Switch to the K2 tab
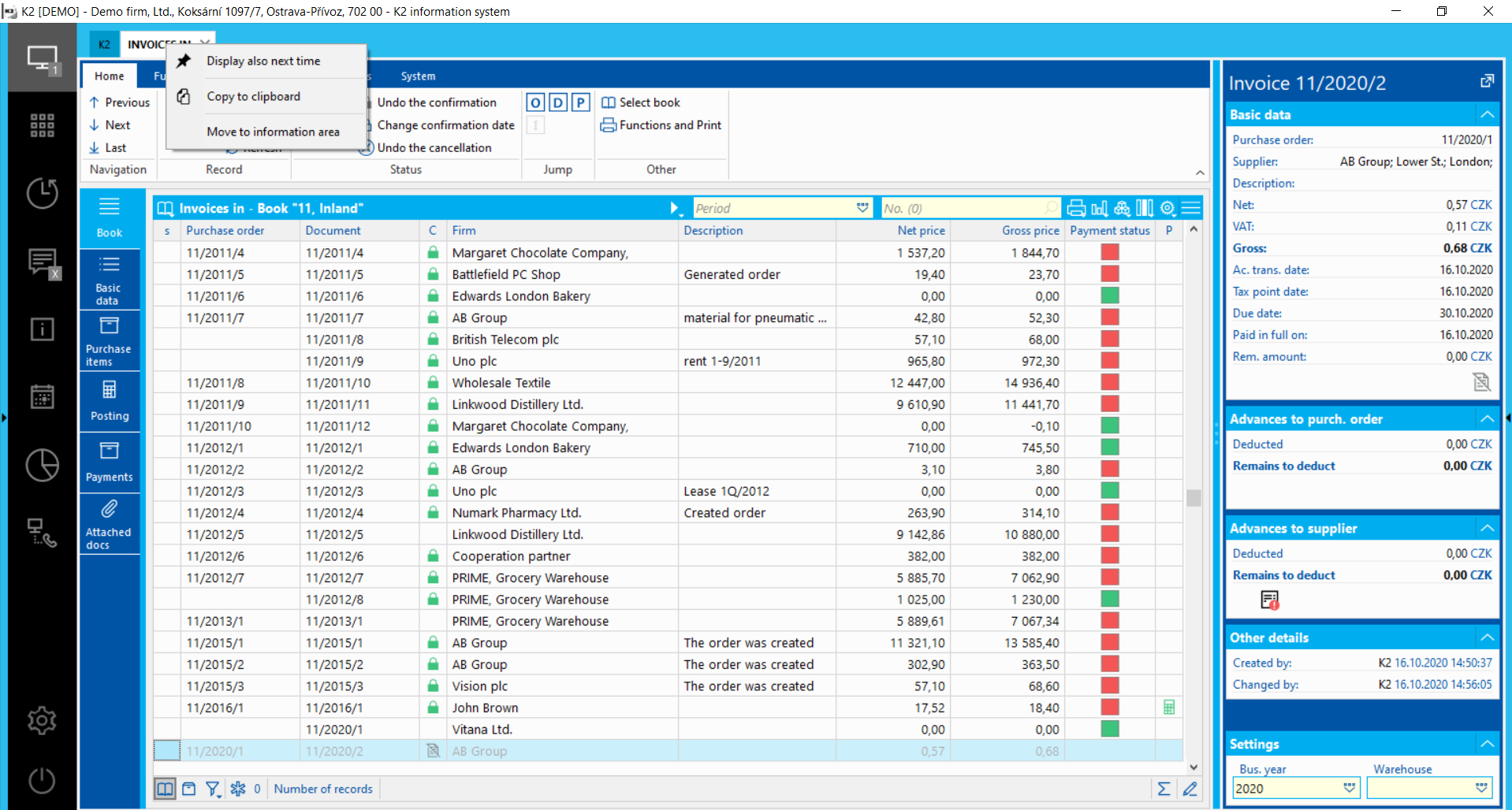Screen dimensions: 1512x810 [x=104, y=44]
